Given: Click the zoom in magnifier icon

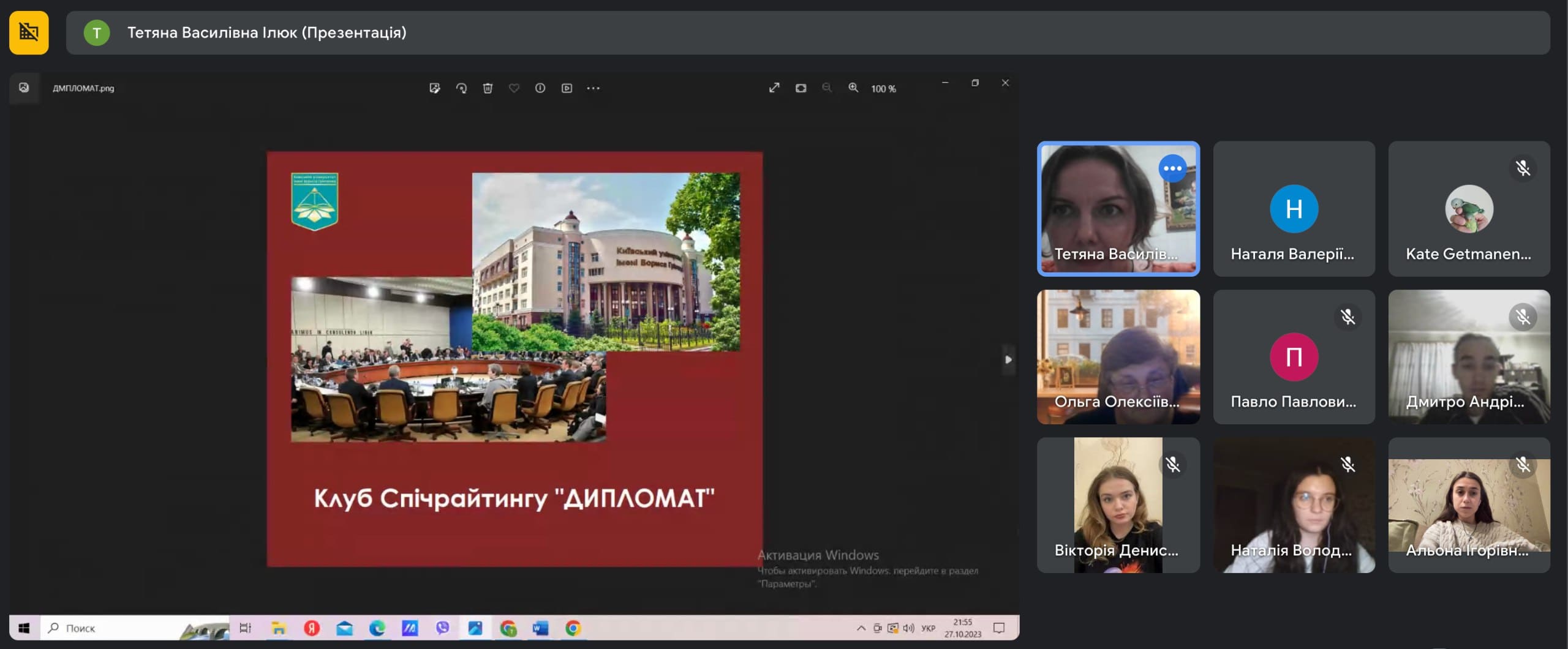Looking at the screenshot, I should tap(853, 88).
